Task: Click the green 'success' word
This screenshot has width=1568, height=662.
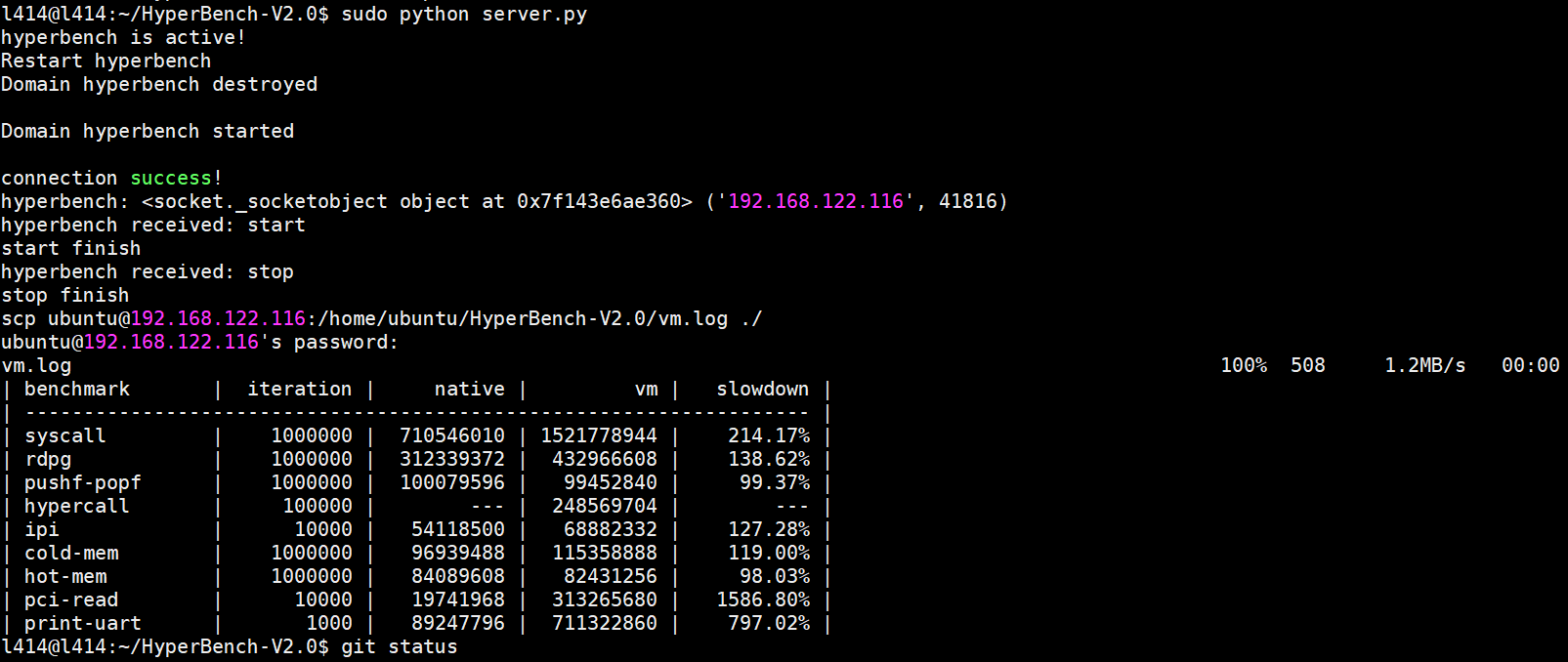Action: (x=171, y=178)
